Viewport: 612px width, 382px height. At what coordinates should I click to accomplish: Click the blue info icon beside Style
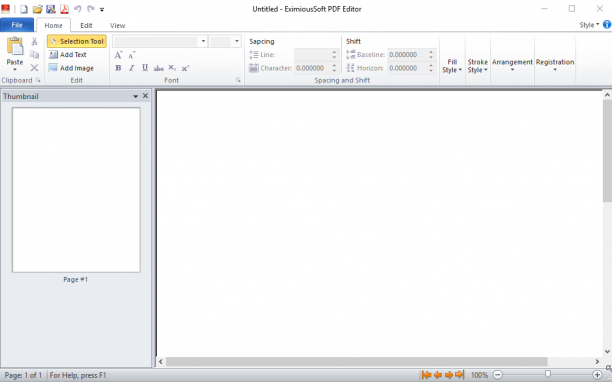[607, 25]
